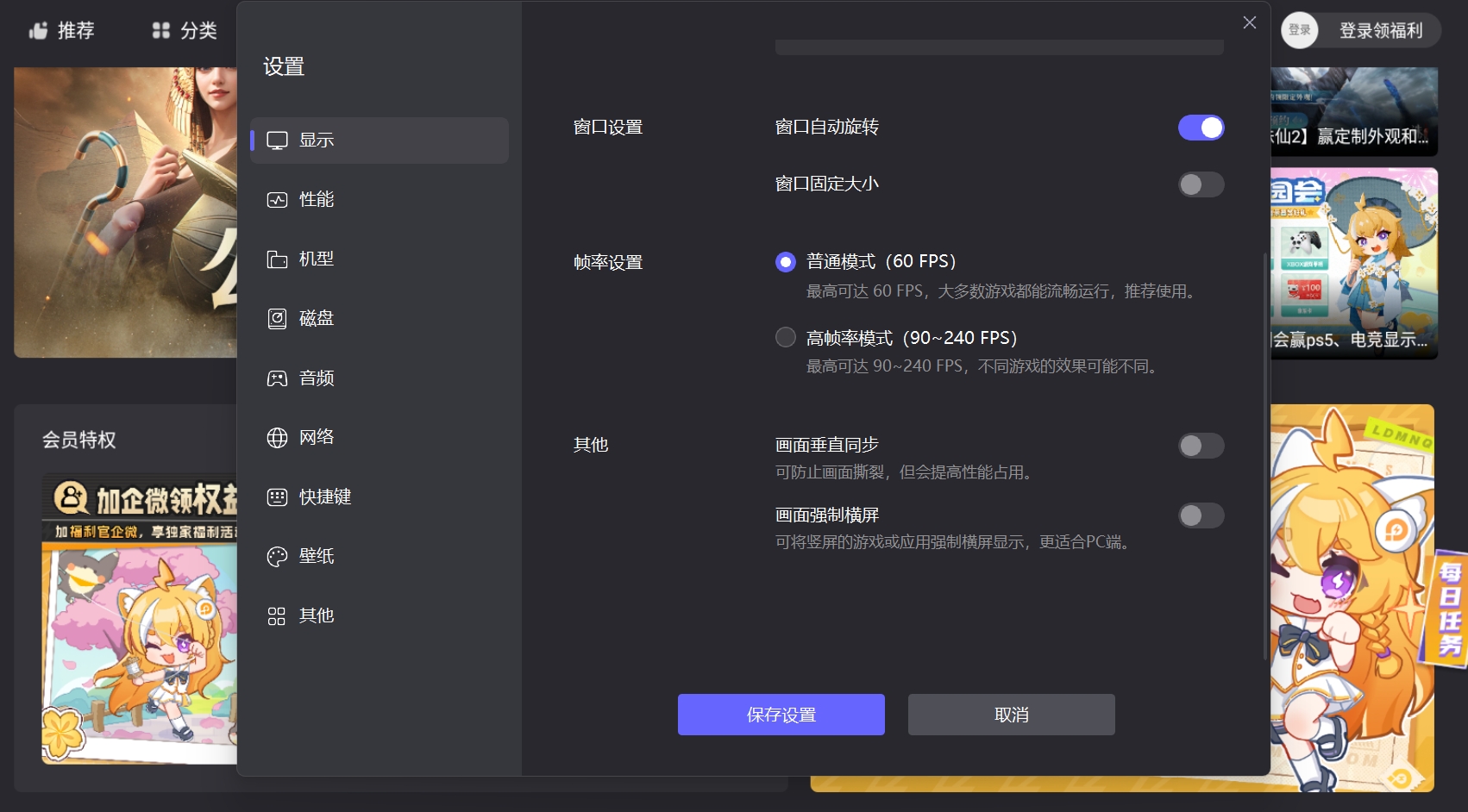Screen dimensions: 1468x812
Task: Open the 音频 (Audio) settings icon
Action: pos(277,378)
